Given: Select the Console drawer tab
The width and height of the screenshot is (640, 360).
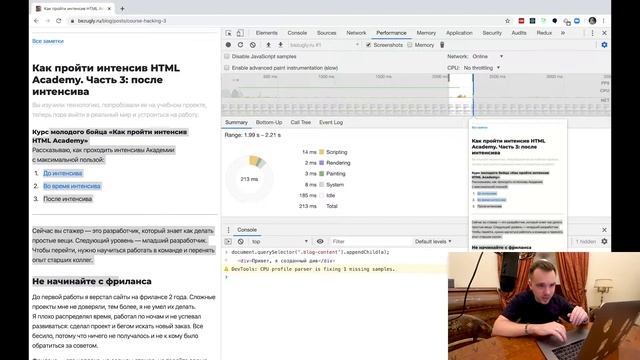Looking at the screenshot, I should [x=247, y=230].
